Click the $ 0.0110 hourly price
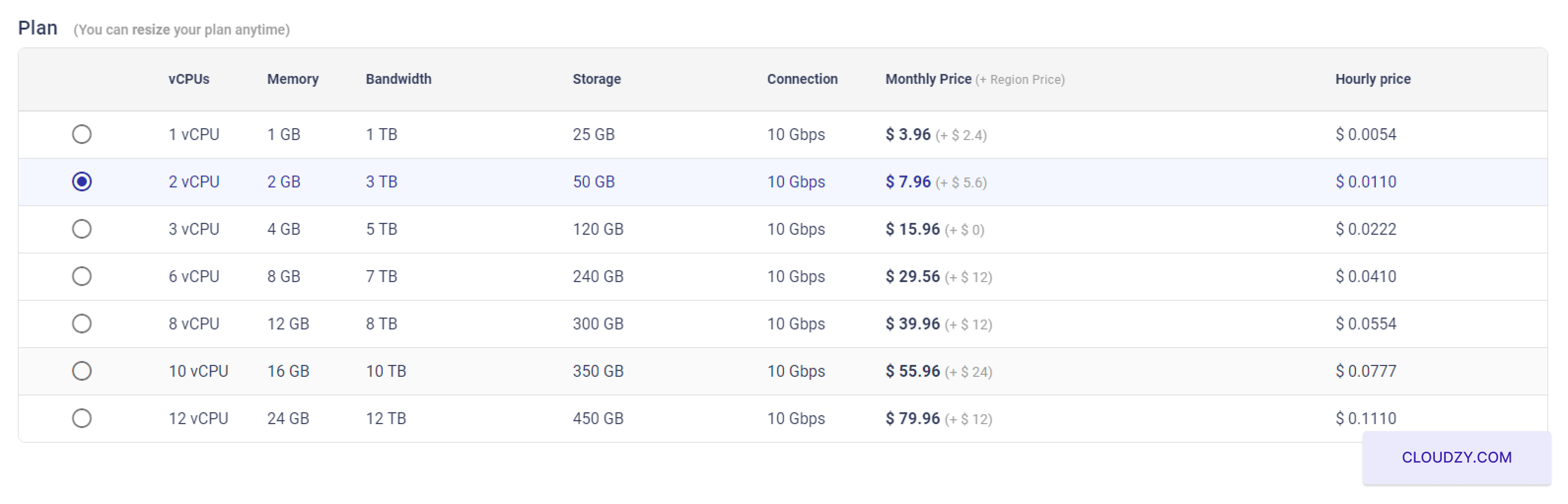The image size is (1568, 504). [1366, 181]
